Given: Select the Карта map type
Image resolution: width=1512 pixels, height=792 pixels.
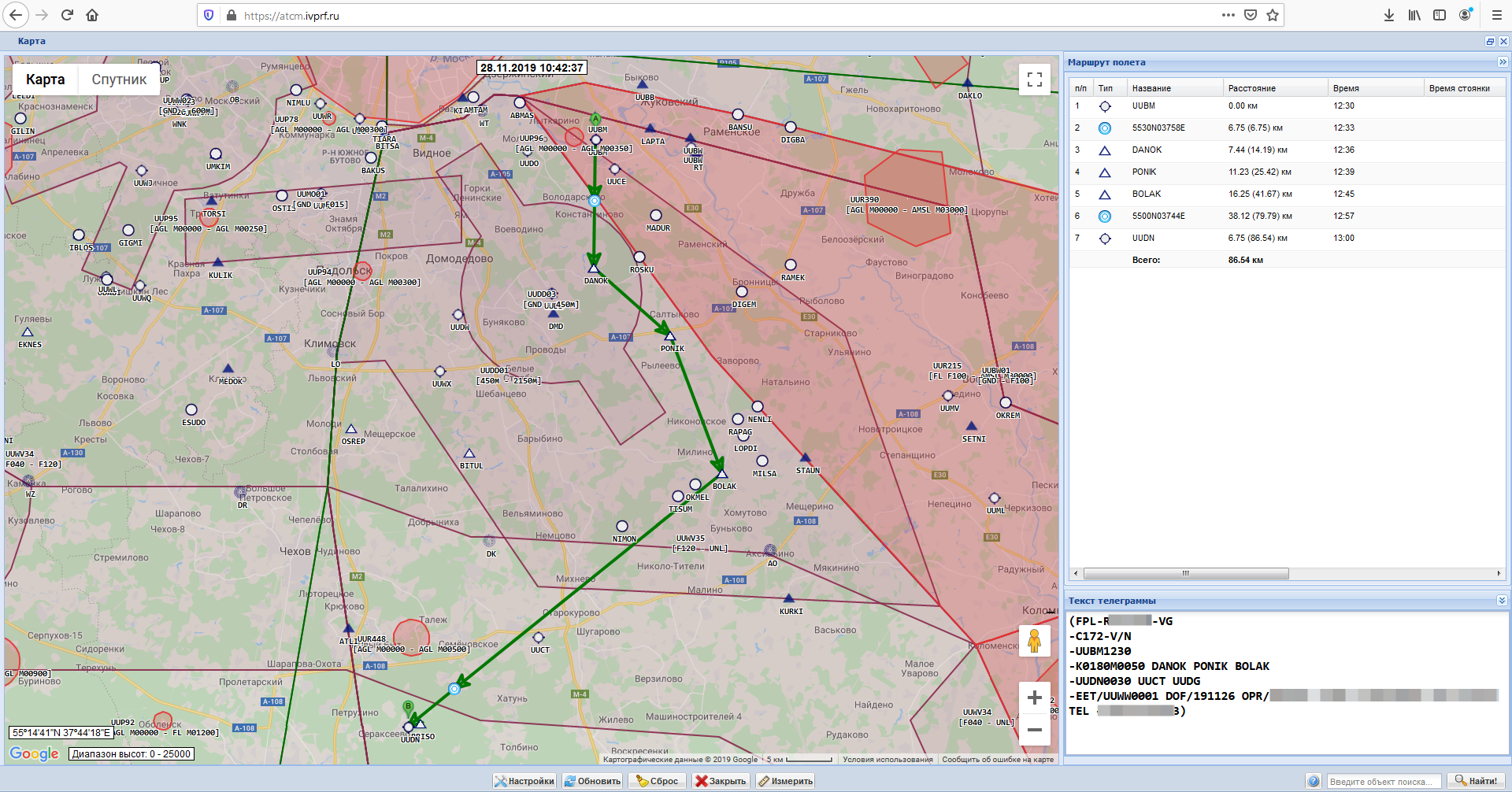Looking at the screenshot, I should pos(45,80).
